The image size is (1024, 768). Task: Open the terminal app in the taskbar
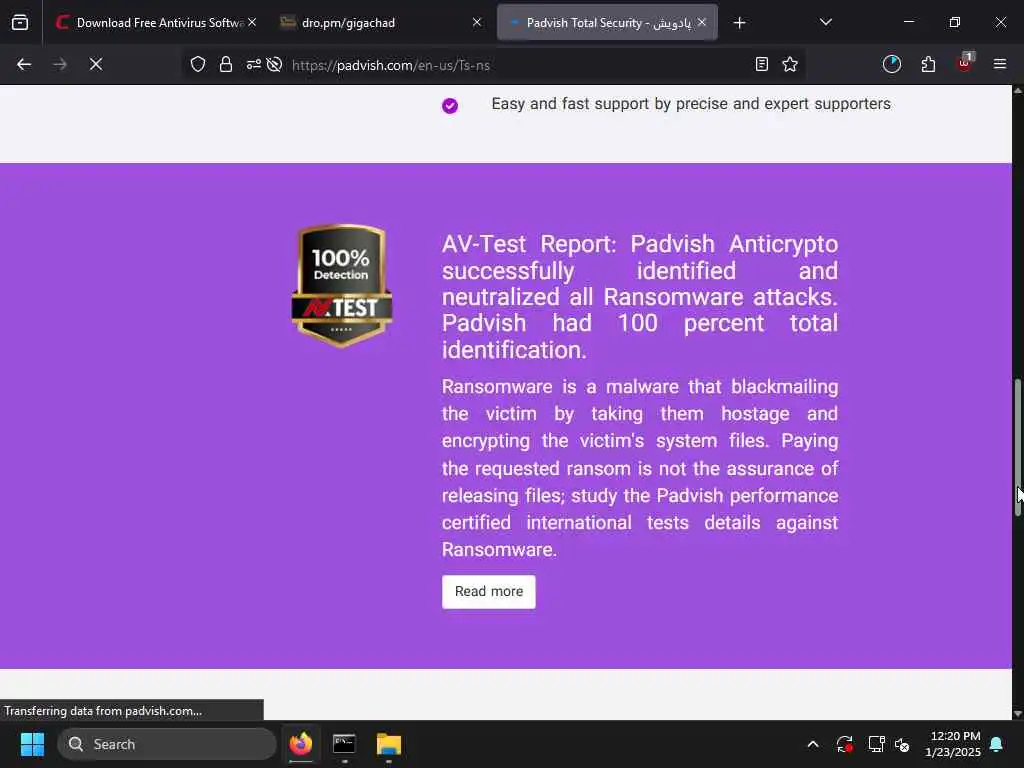pyautogui.click(x=344, y=744)
